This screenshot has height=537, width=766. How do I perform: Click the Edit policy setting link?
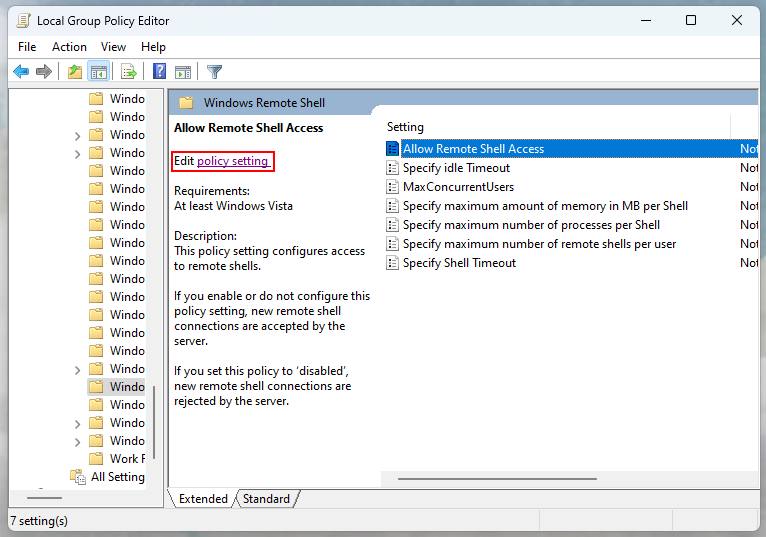tap(232, 161)
